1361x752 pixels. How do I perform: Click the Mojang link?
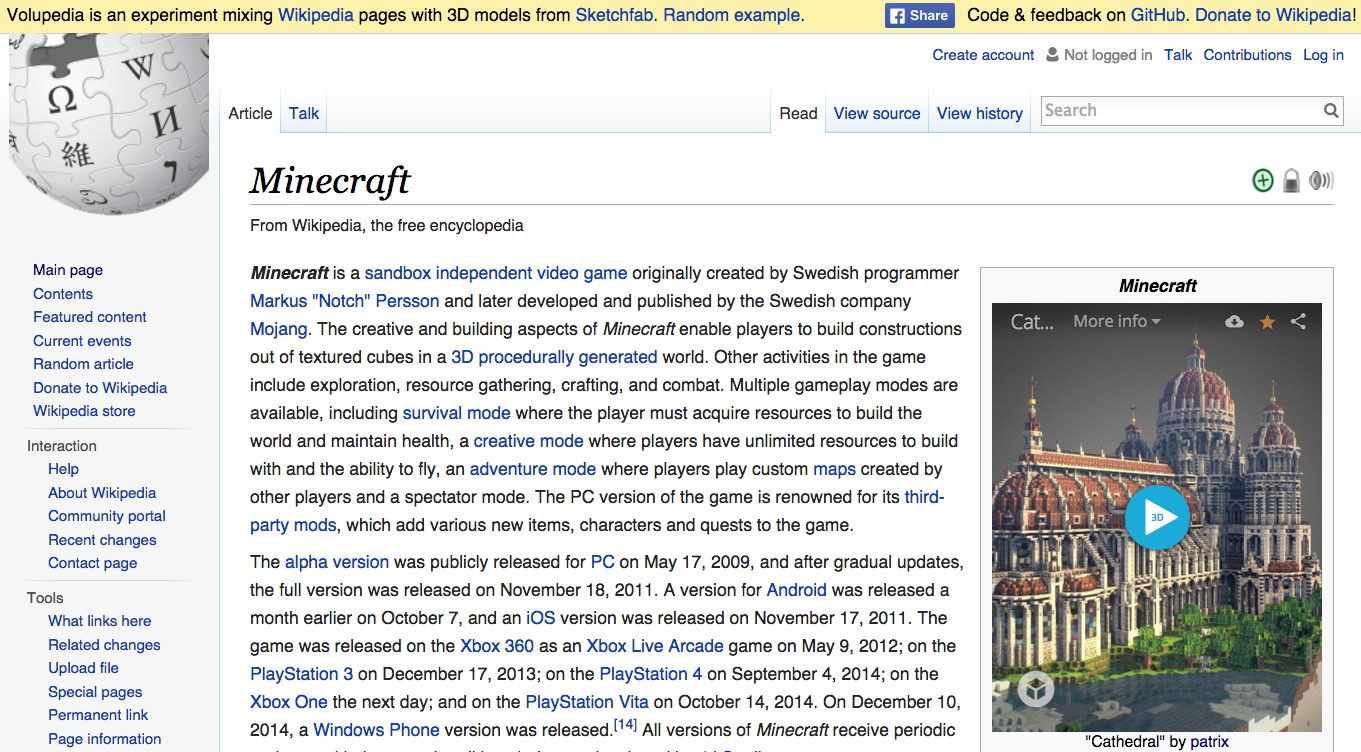pos(279,329)
